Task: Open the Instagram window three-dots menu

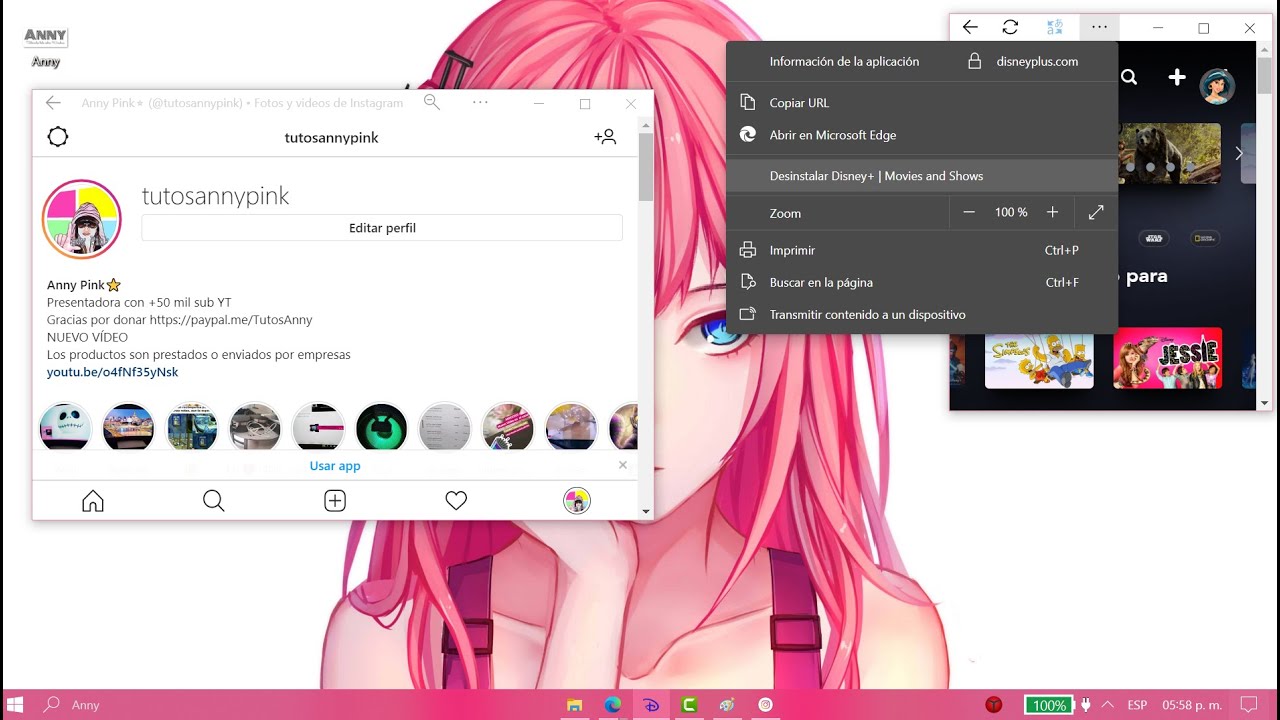Action: click(x=480, y=102)
